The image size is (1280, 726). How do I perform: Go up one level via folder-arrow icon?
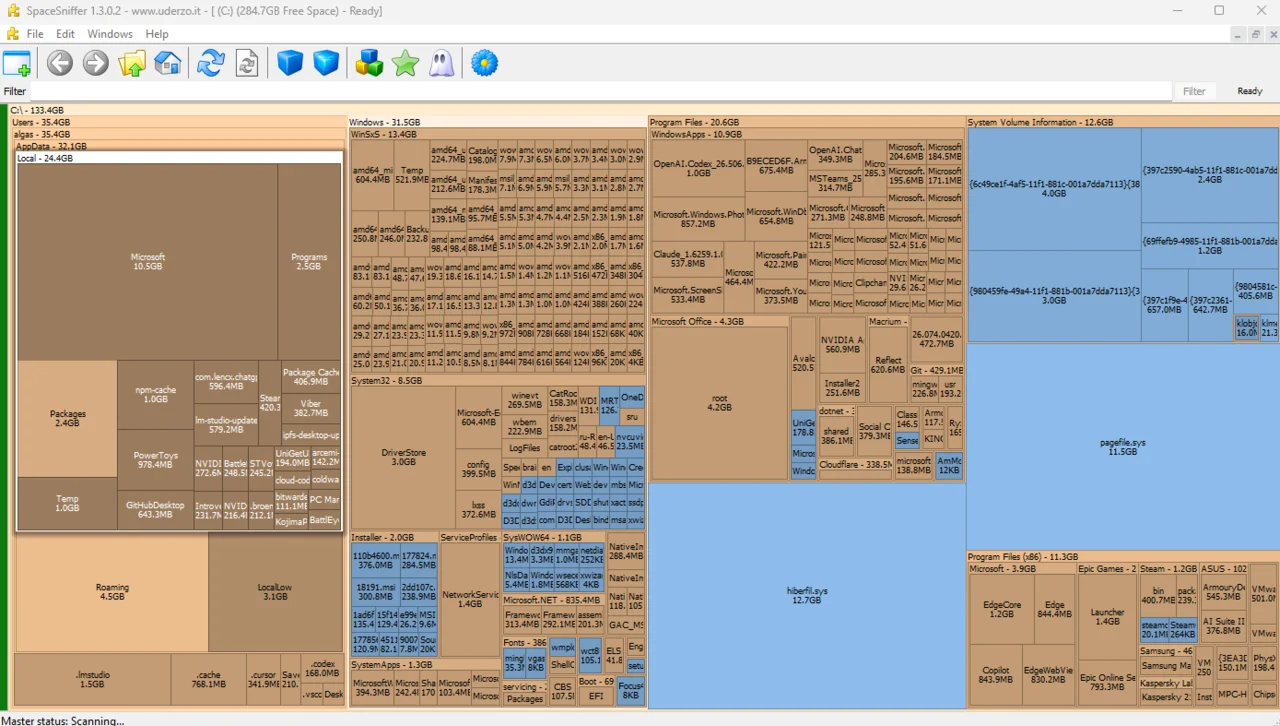point(132,64)
